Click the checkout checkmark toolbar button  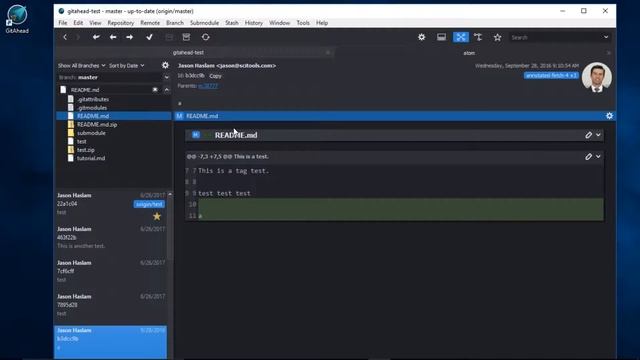(x=149, y=37)
